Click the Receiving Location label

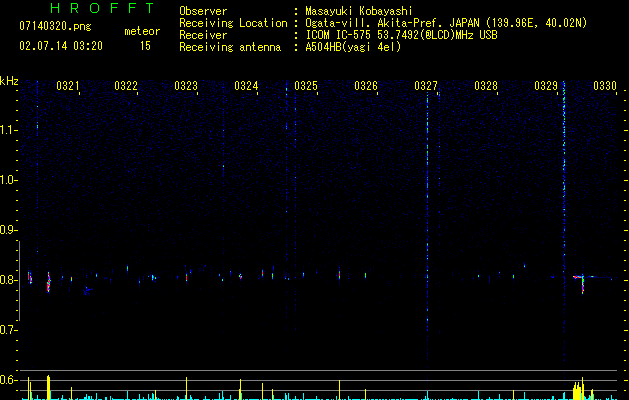233,23
